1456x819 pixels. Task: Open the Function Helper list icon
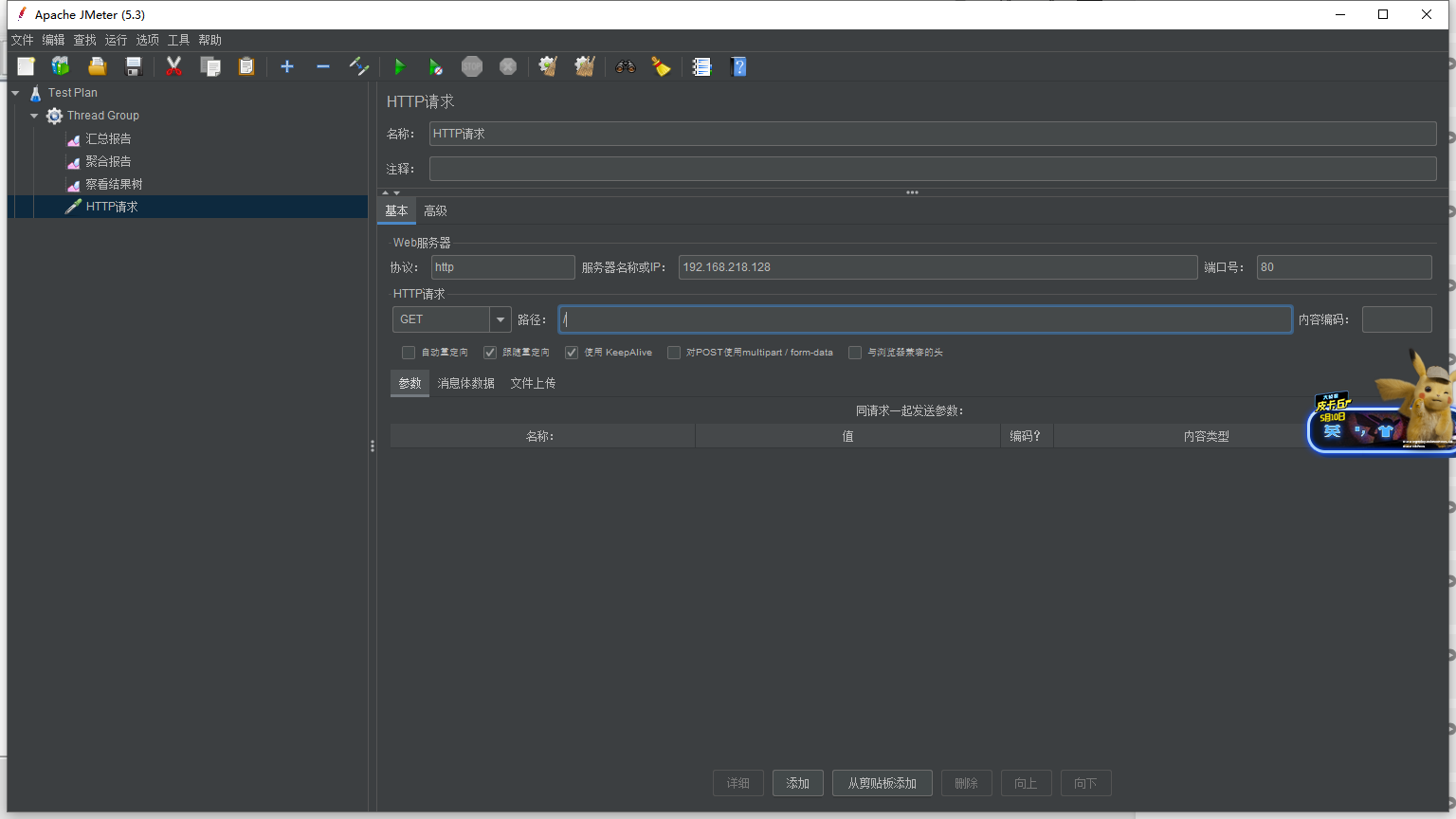tap(701, 66)
